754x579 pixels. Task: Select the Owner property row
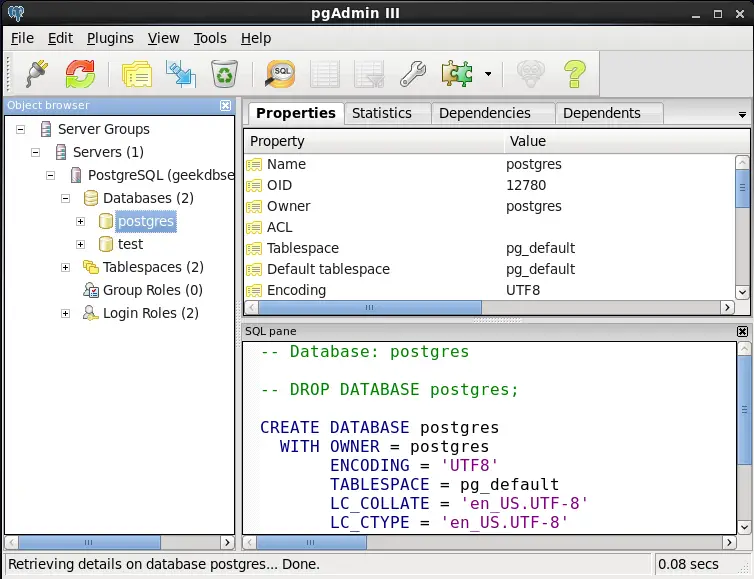[x=490, y=206]
